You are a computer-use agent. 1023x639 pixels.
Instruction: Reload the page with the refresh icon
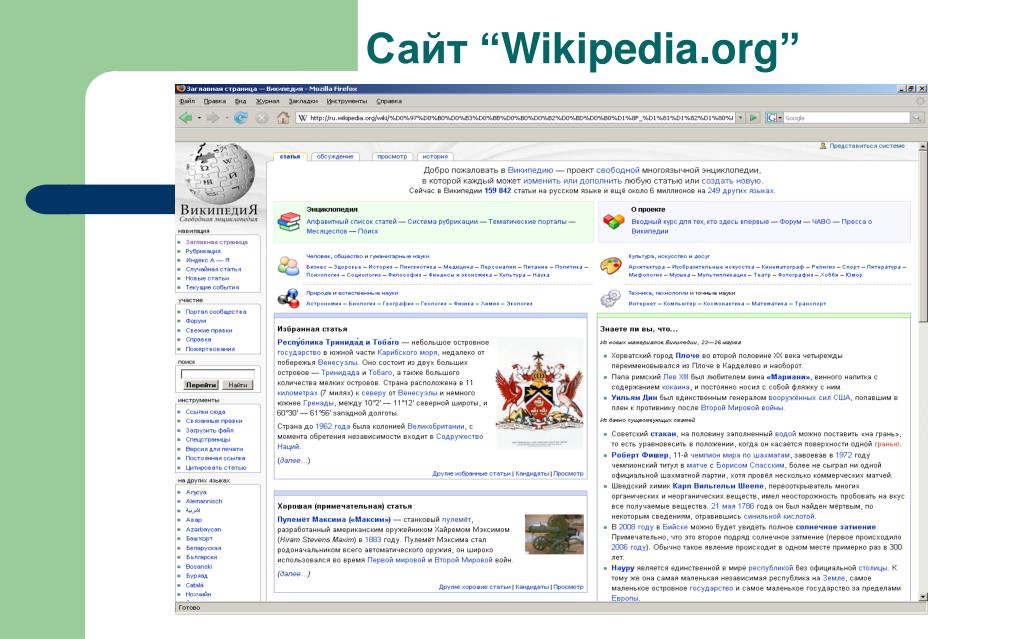click(x=241, y=118)
